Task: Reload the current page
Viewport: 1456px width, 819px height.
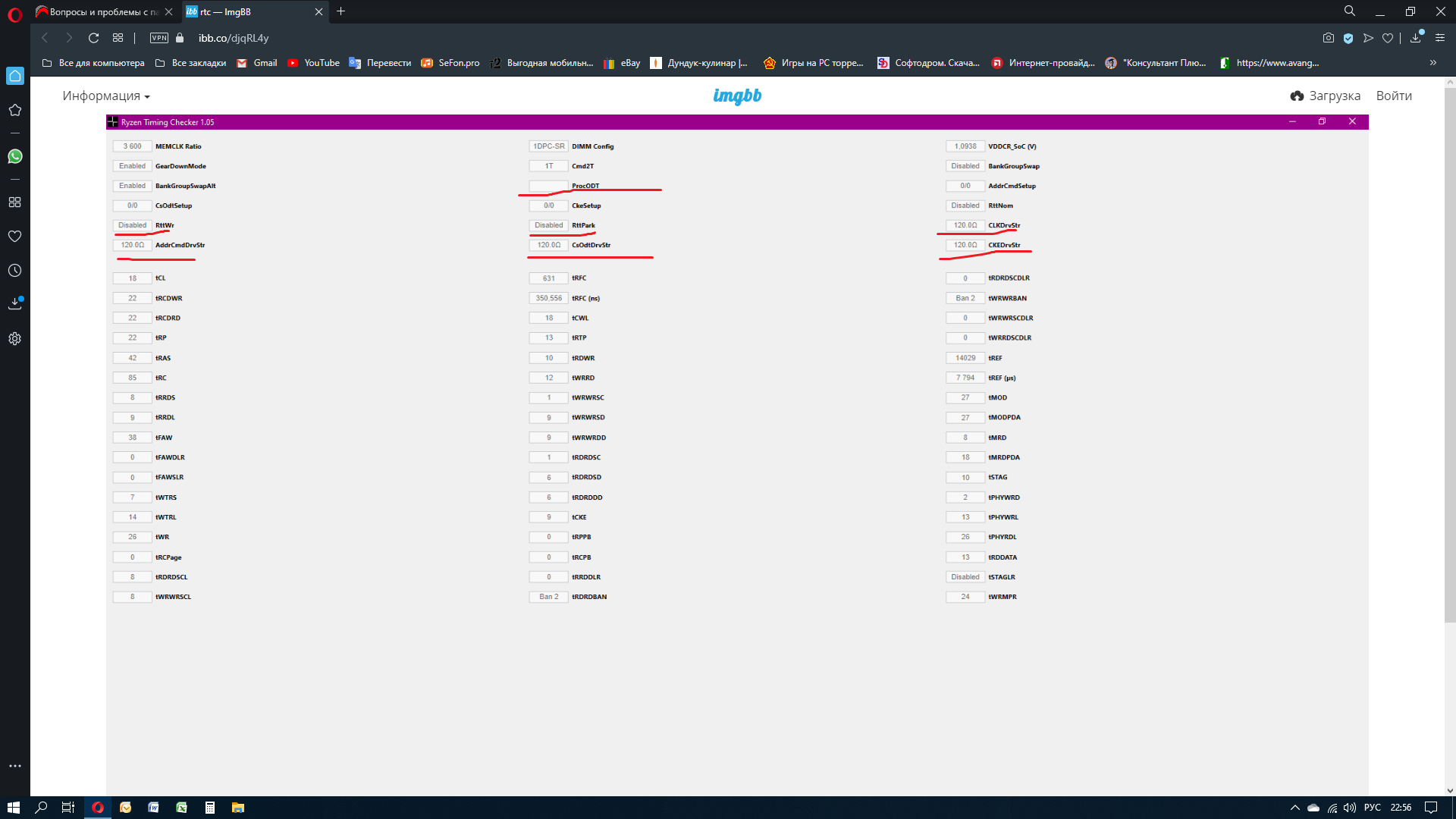Action: tap(93, 38)
